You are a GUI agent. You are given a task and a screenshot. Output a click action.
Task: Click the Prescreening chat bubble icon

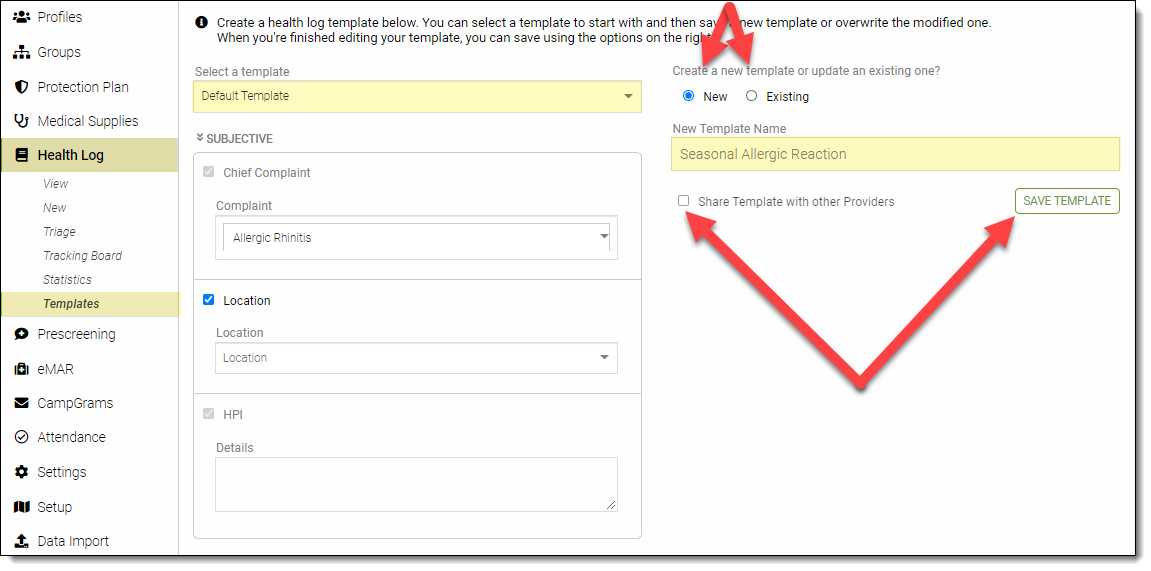pyautogui.click(x=21, y=334)
